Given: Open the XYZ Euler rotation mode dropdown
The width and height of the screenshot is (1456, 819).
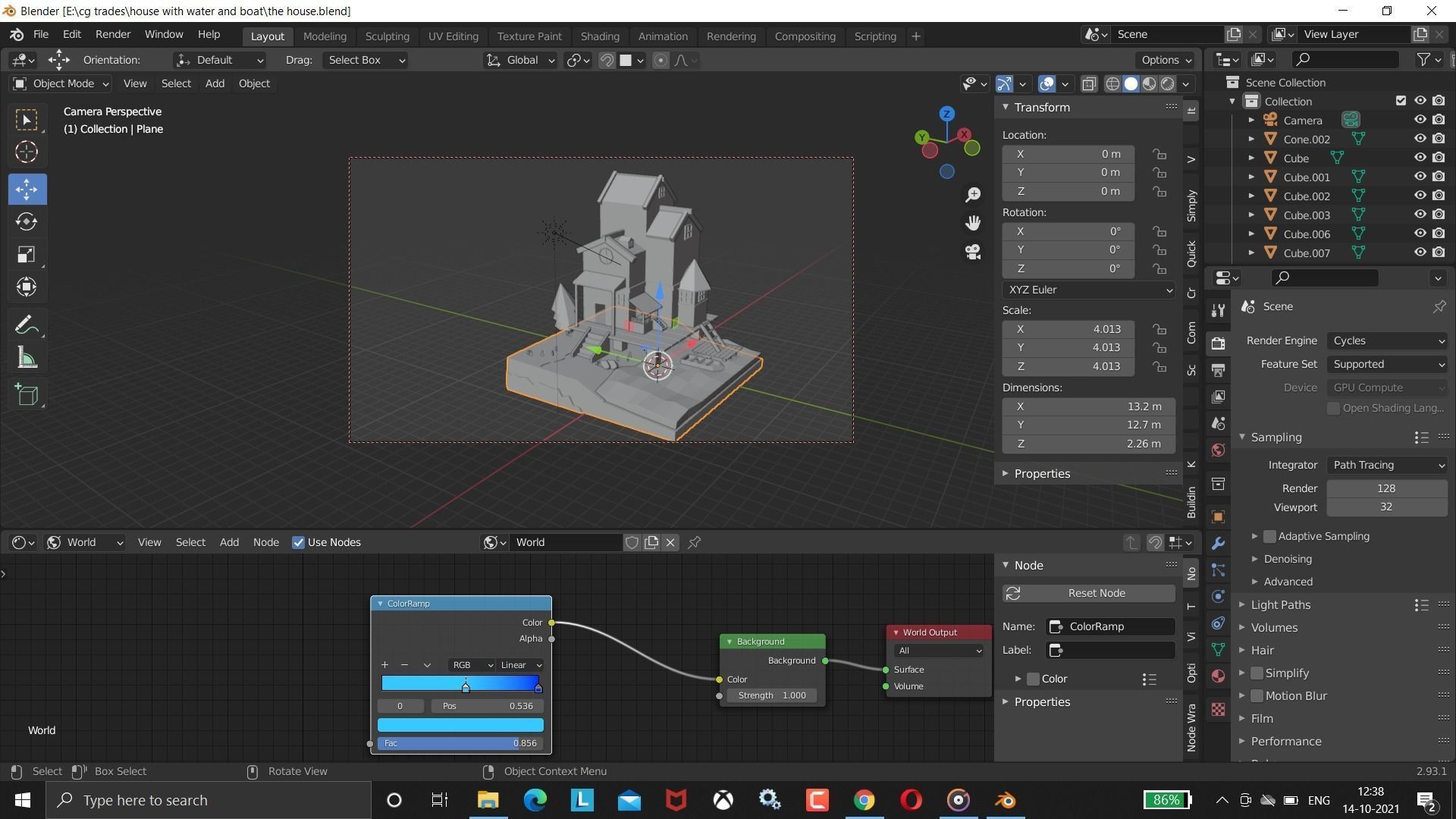Looking at the screenshot, I should click(x=1088, y=290).
